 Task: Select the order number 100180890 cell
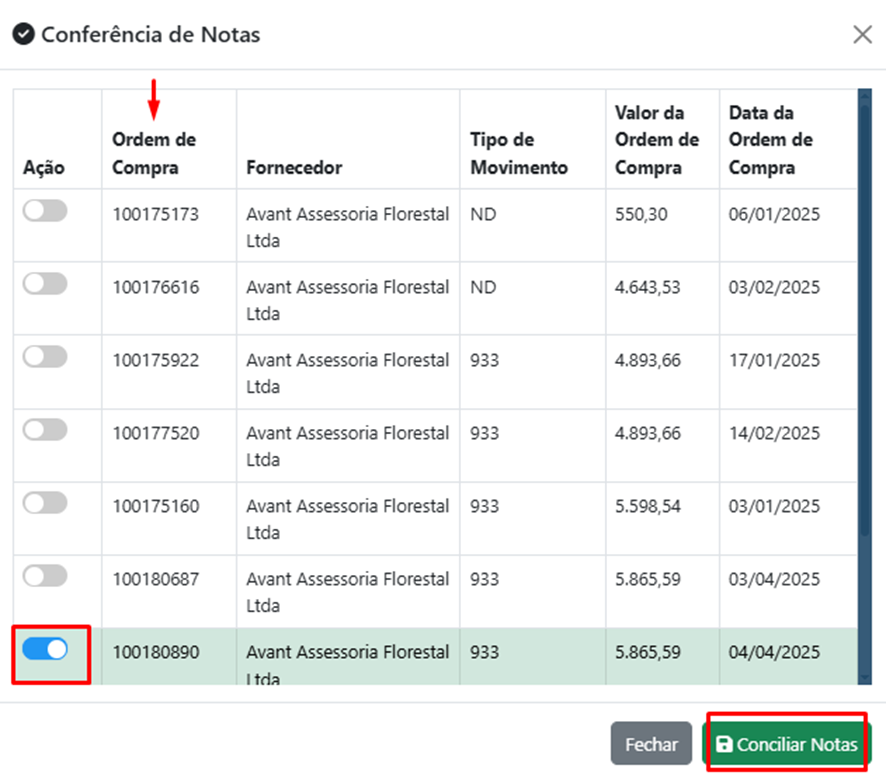pos(156,653)
